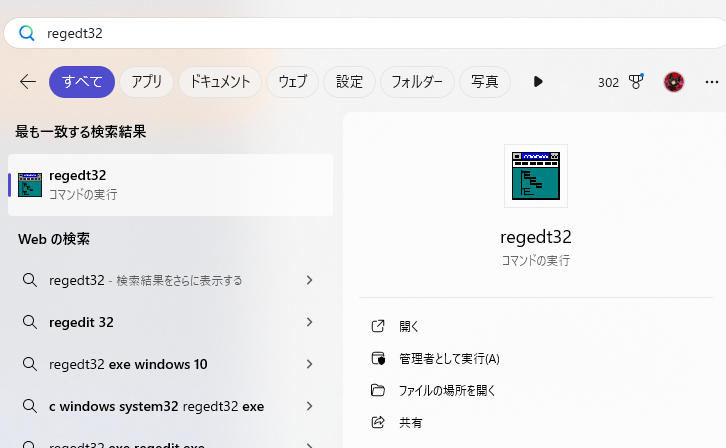This screenshot has height=448, width=726.
Task: Switch to the 設定 filter tab
Action: [349, 82]
